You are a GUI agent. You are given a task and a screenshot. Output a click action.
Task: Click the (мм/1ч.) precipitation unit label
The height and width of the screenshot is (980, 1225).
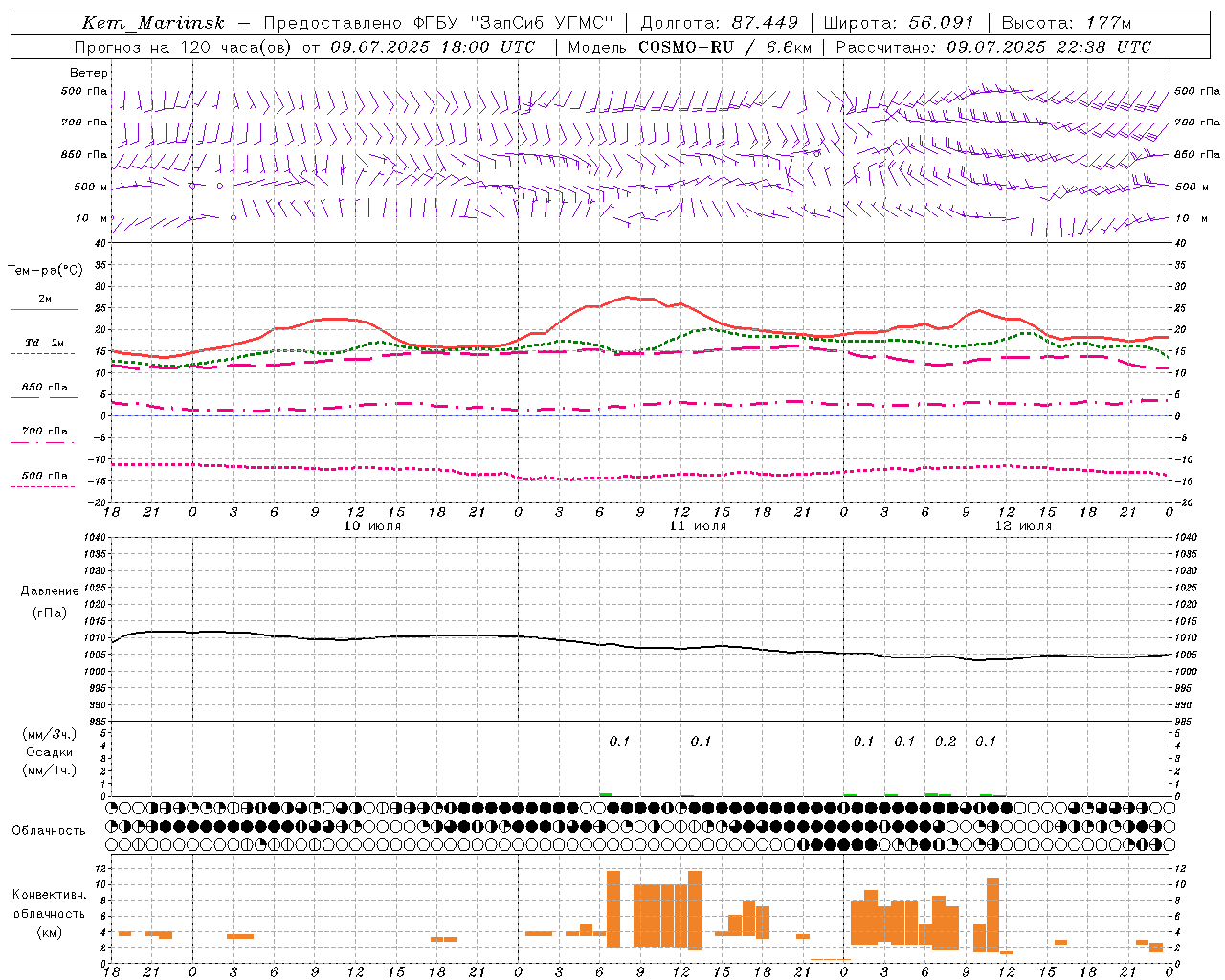[x=50, y=770]
